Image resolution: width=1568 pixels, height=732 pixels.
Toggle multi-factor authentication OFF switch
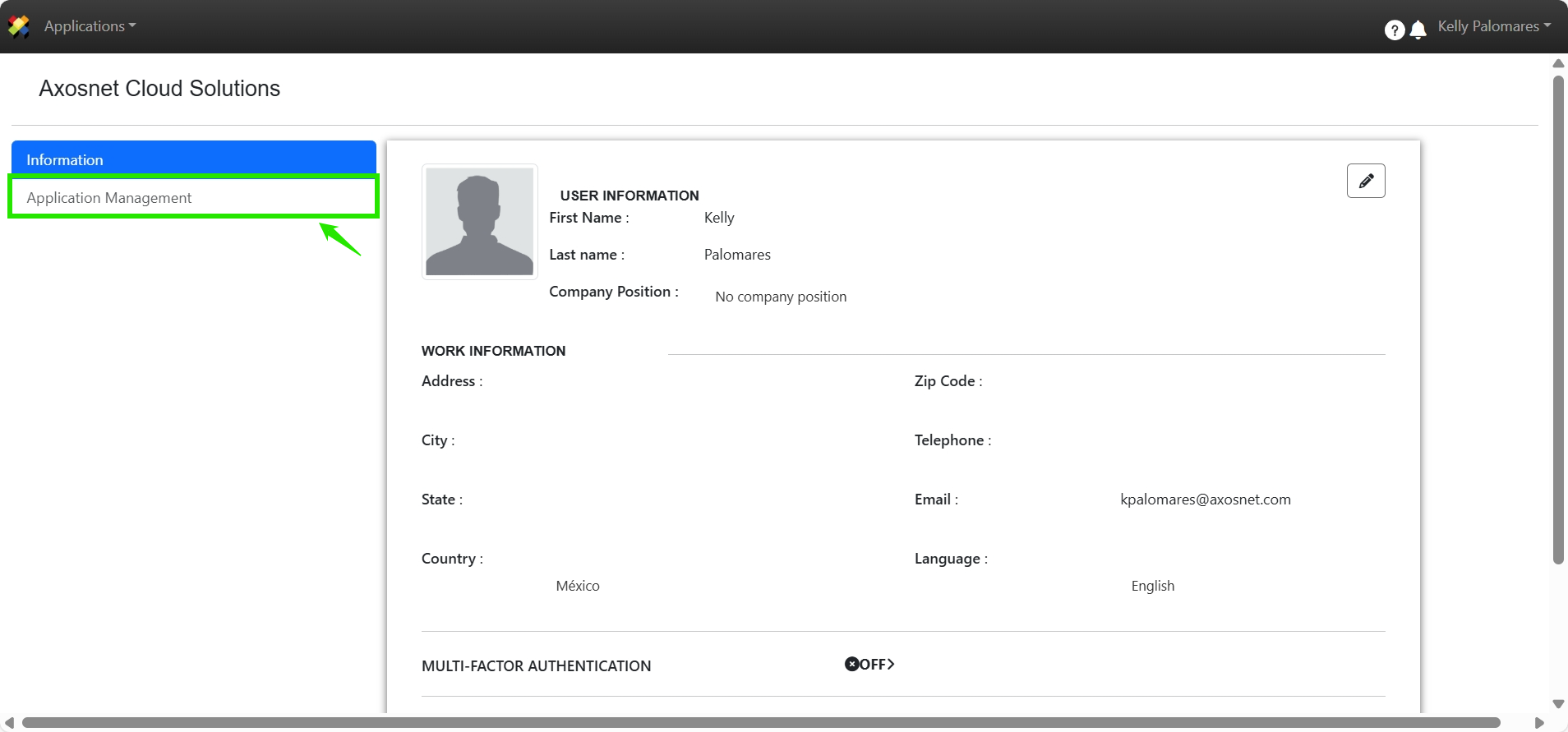pos(869,664)
